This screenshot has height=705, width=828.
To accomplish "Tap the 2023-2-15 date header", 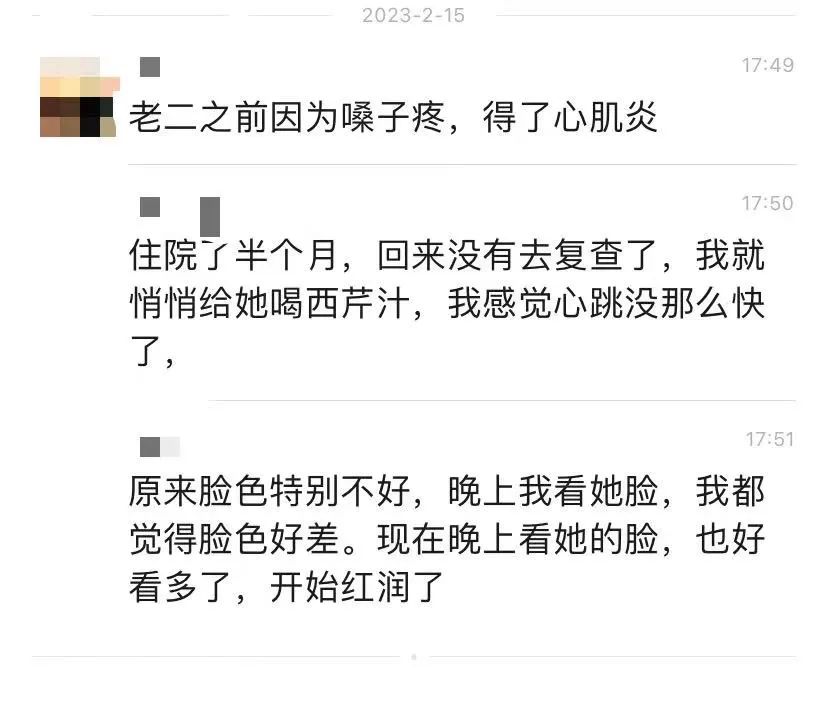I will pyautogui.click(x=413, y=15).
